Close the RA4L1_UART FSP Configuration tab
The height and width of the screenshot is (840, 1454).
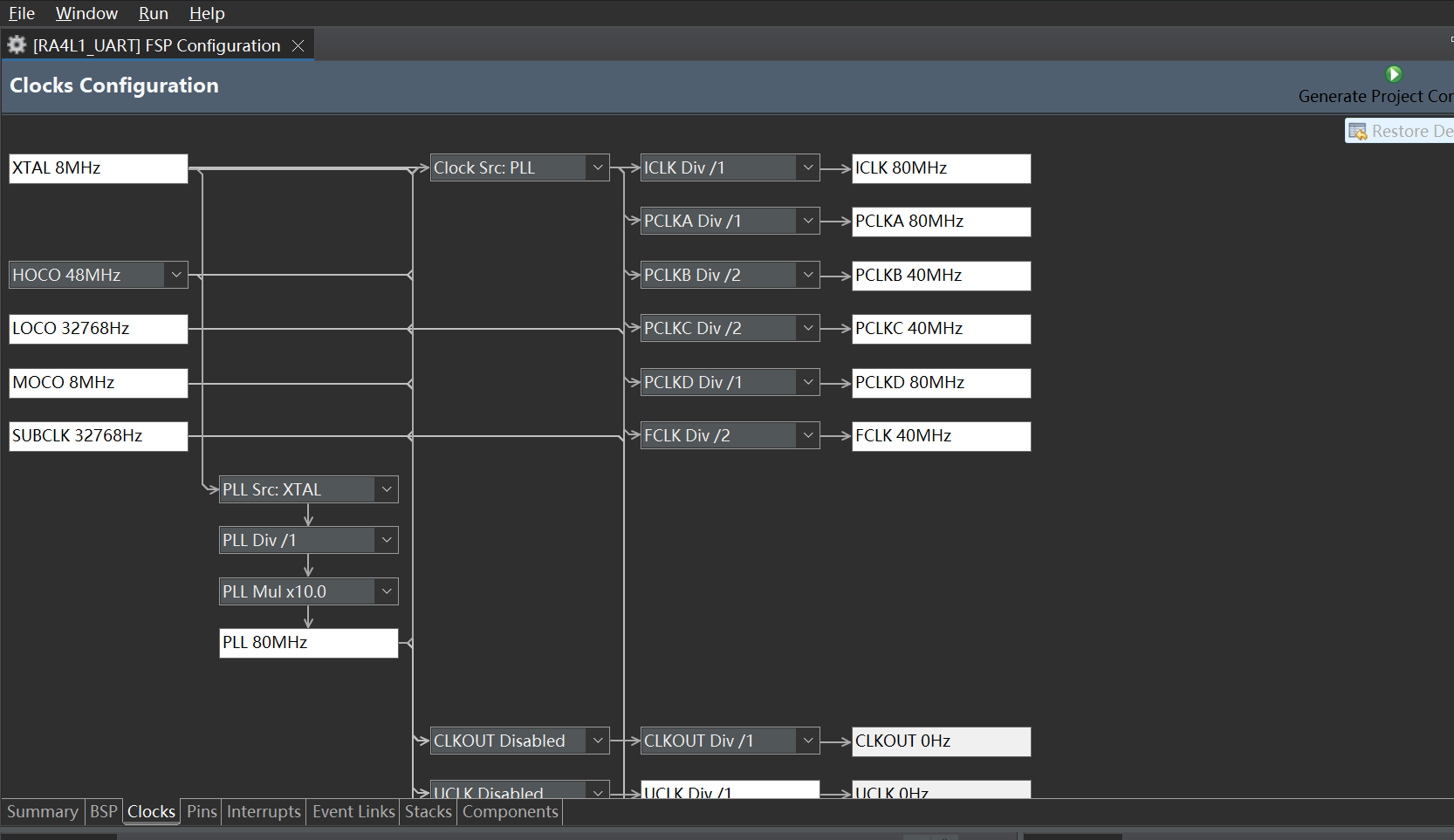[298, 45]
